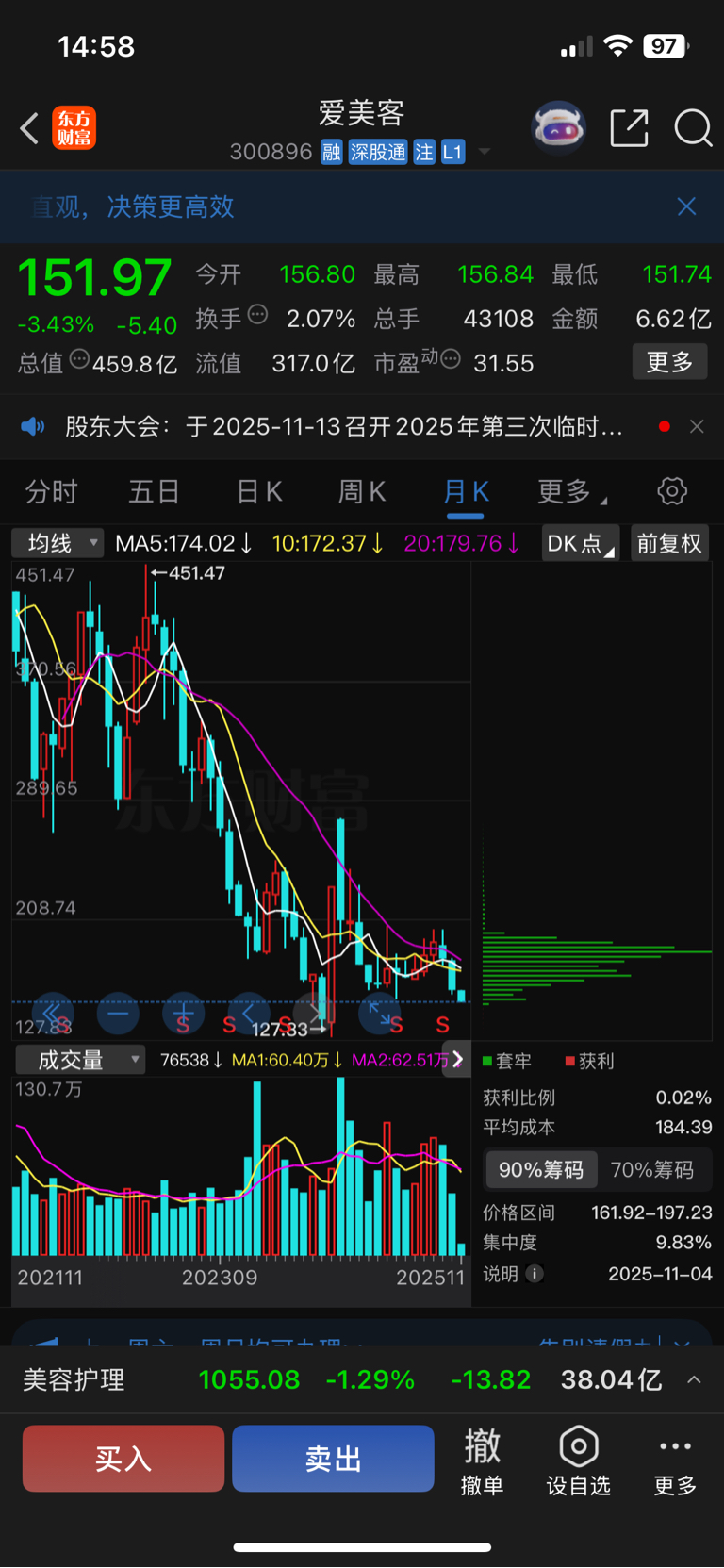
Task: Expand chart to fullscreen
Action: point(380,1014)
